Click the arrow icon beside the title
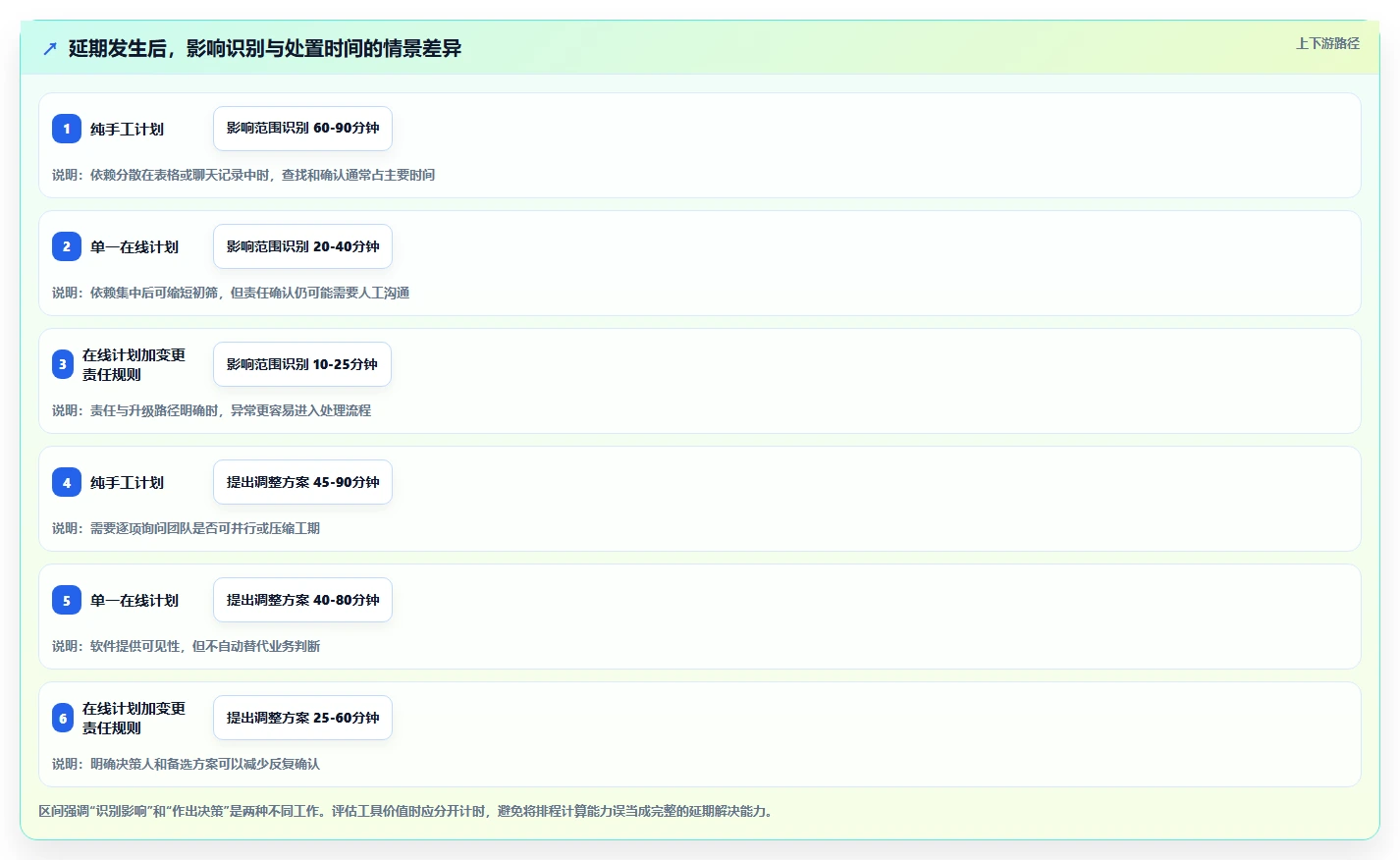This screenshot has height=860, width=1400. pyautogui.click(x=50, y=48)
